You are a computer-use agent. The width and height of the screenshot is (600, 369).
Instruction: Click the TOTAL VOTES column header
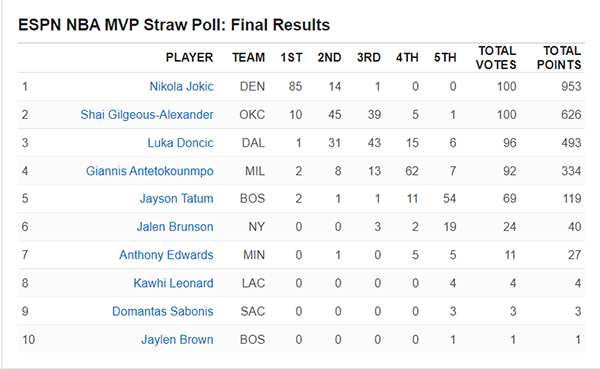coord(496,58)
